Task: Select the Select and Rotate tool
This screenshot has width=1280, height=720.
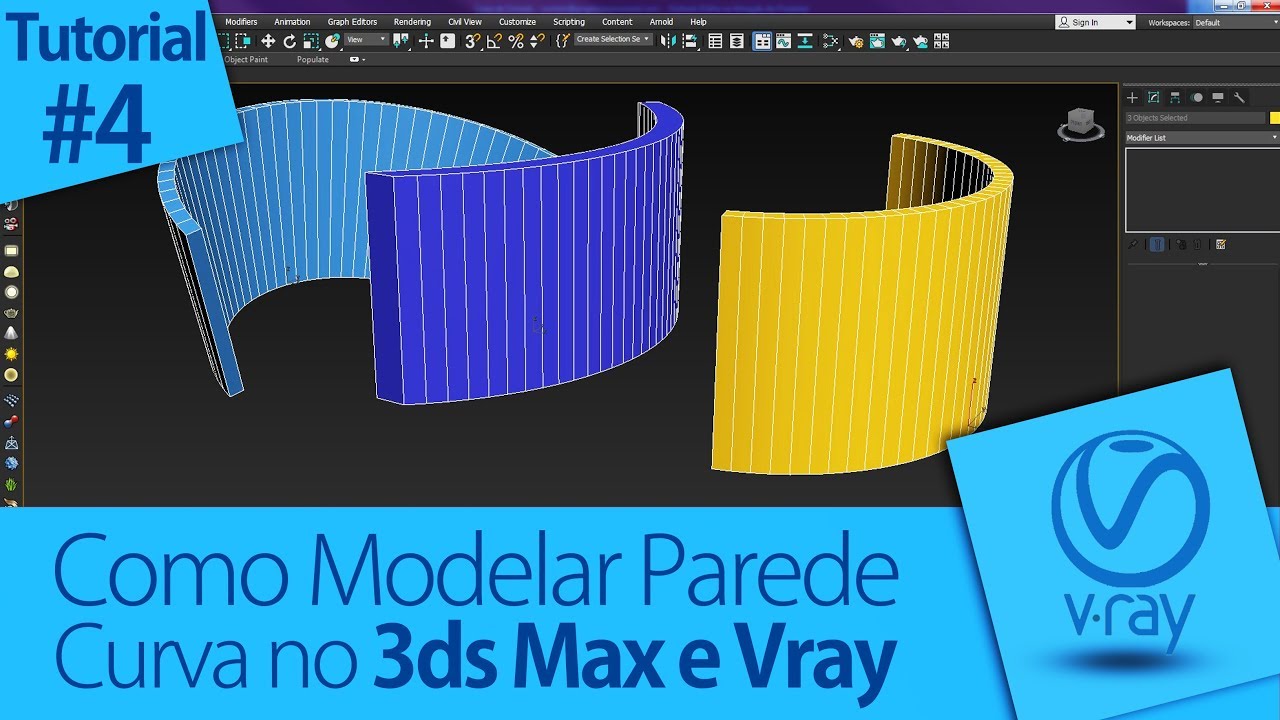Action: click(x=290, y=41)
